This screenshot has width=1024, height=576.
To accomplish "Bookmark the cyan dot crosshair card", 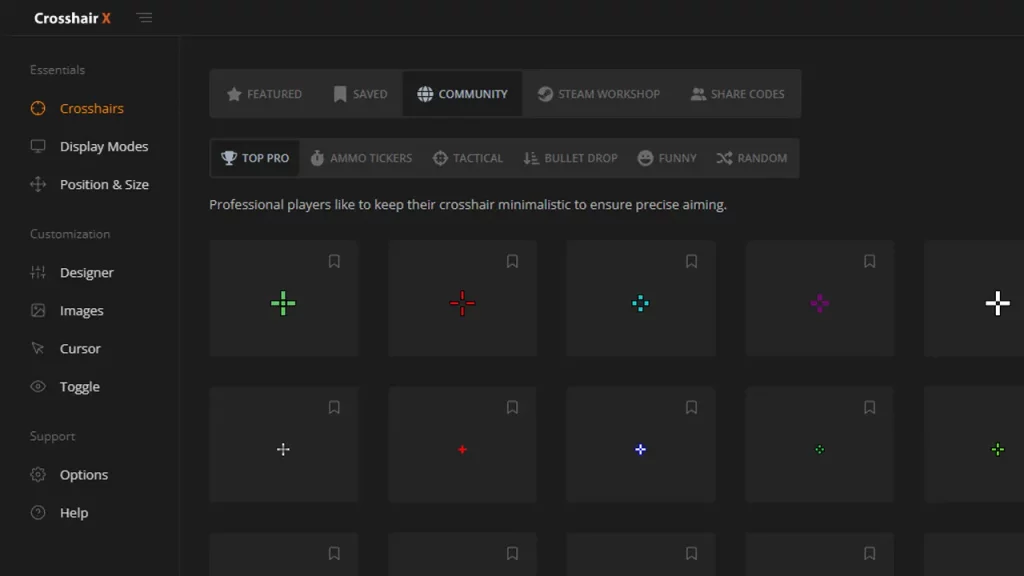I will point(692,261).
